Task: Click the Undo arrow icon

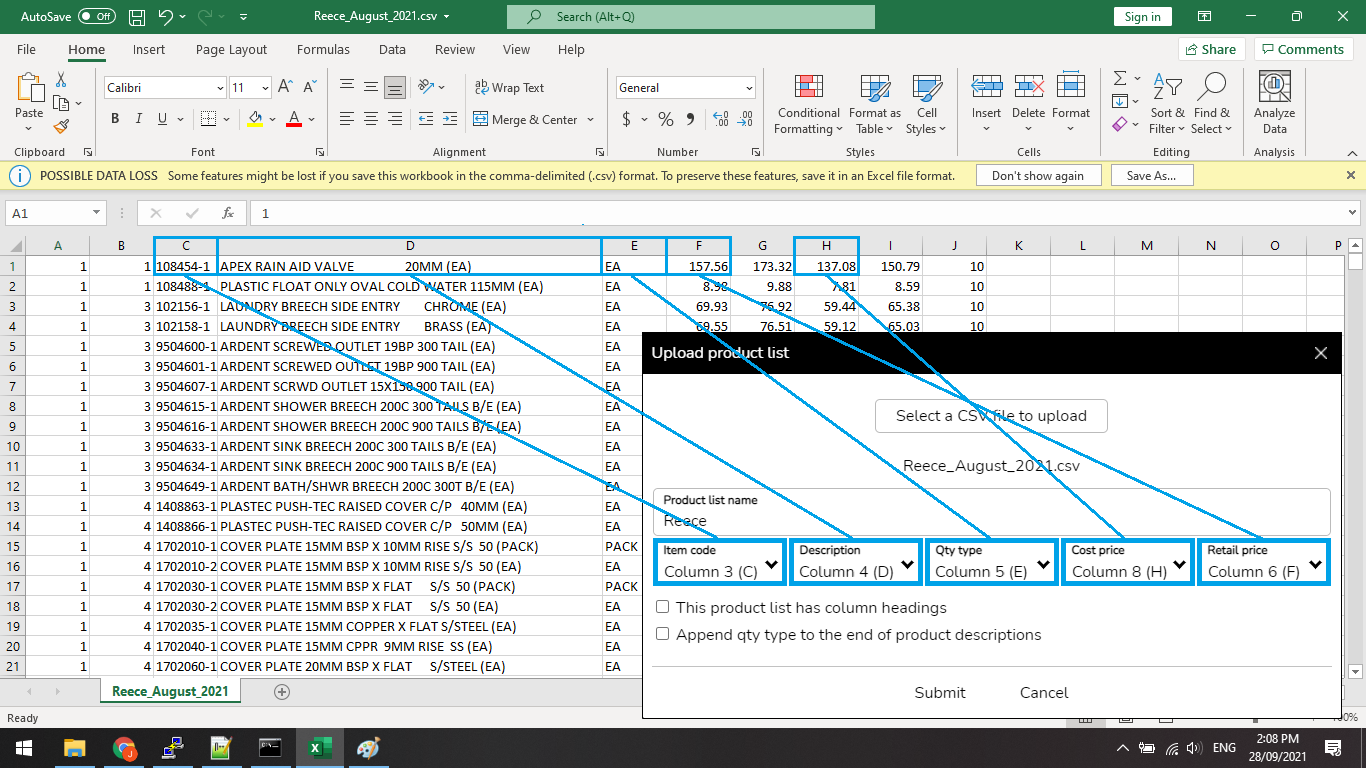Action: pyautogui.click(x=166, y=17)
